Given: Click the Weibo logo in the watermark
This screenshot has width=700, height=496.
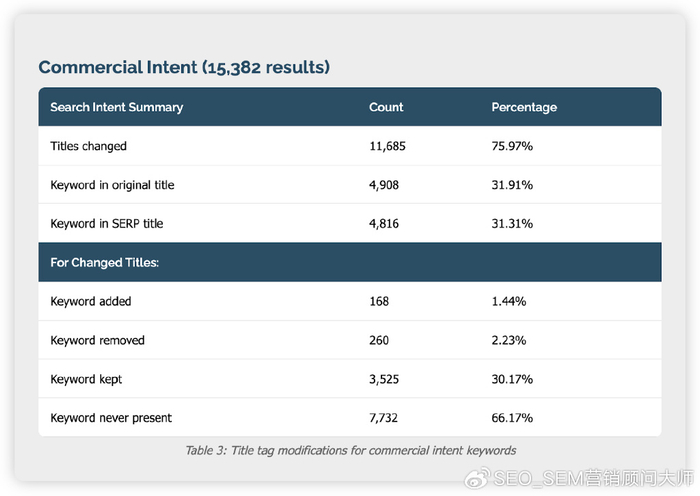Looking at the screenshot, I should (x=477, y=480).
